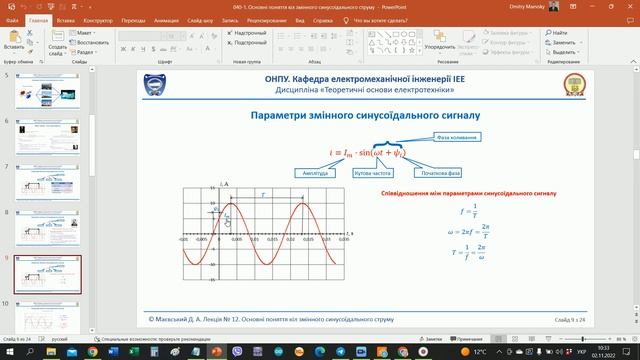
Task: Collapse the ribbon with the chevron
Action: tap(633, 62)
